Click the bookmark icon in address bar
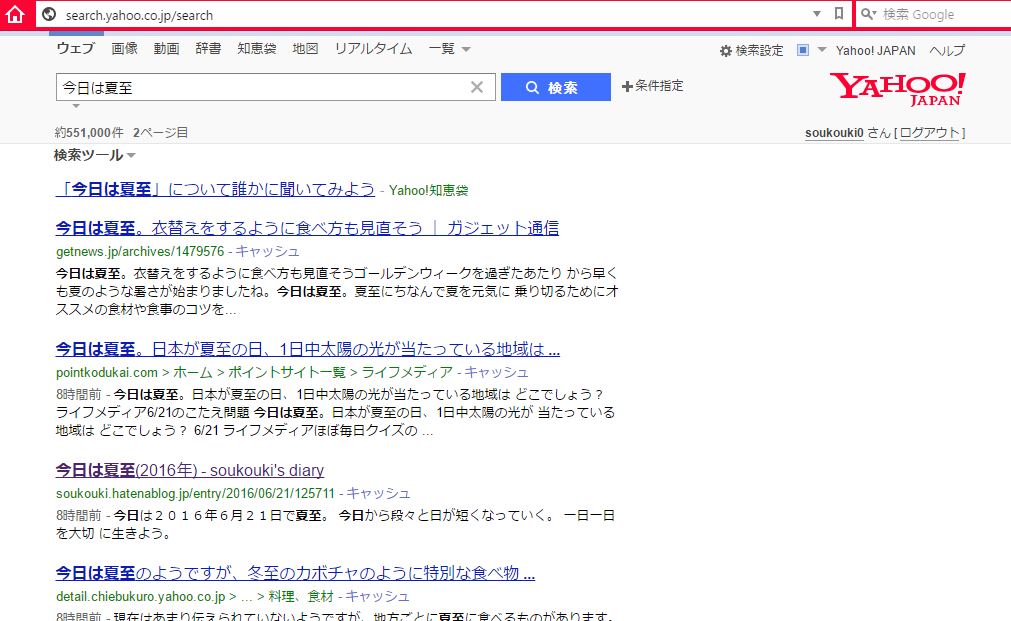The image size is (1011, 621). pos(838,14)
